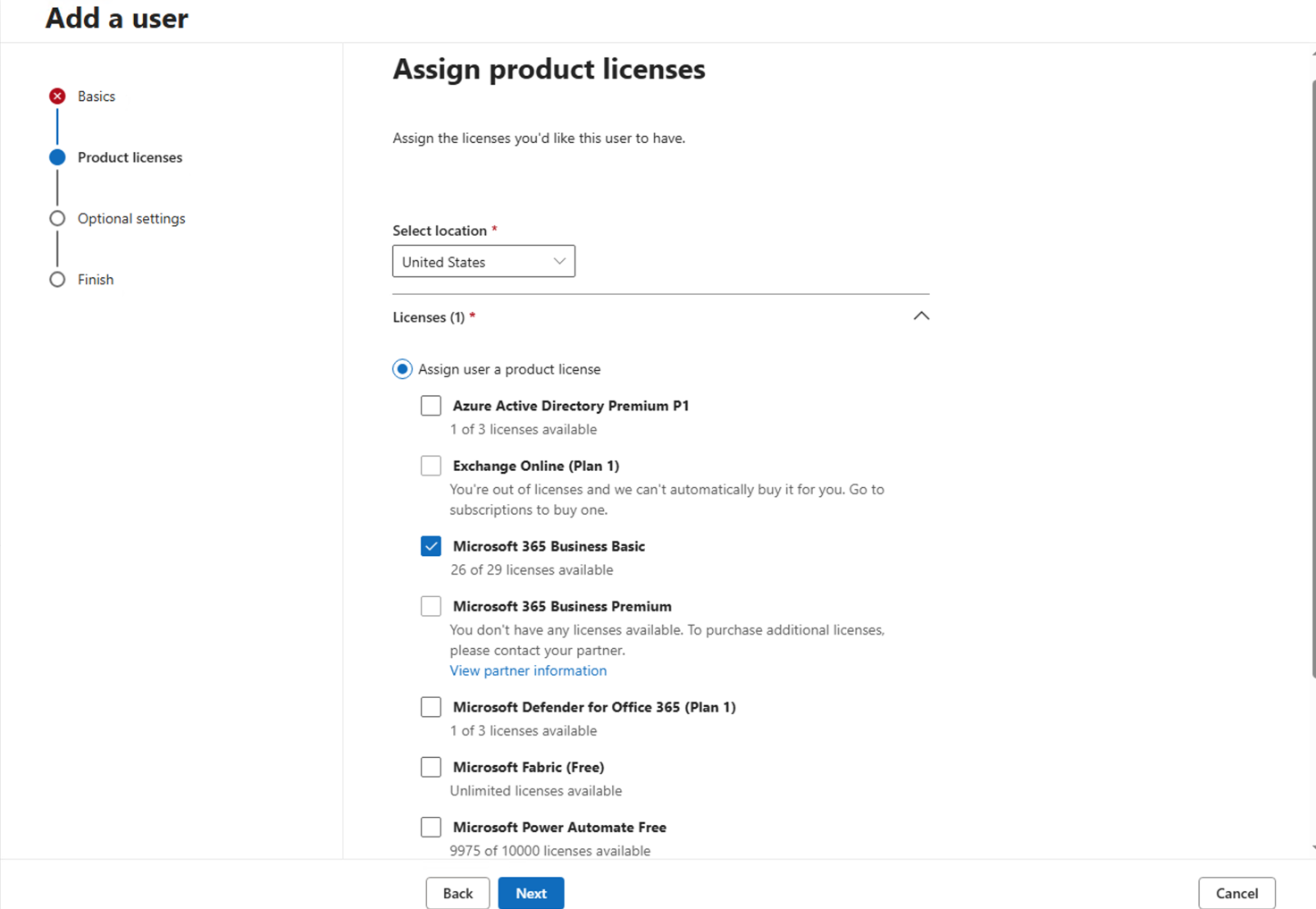Click the red error icon beside Basics
1316x909 pixels.
(57, 96)
